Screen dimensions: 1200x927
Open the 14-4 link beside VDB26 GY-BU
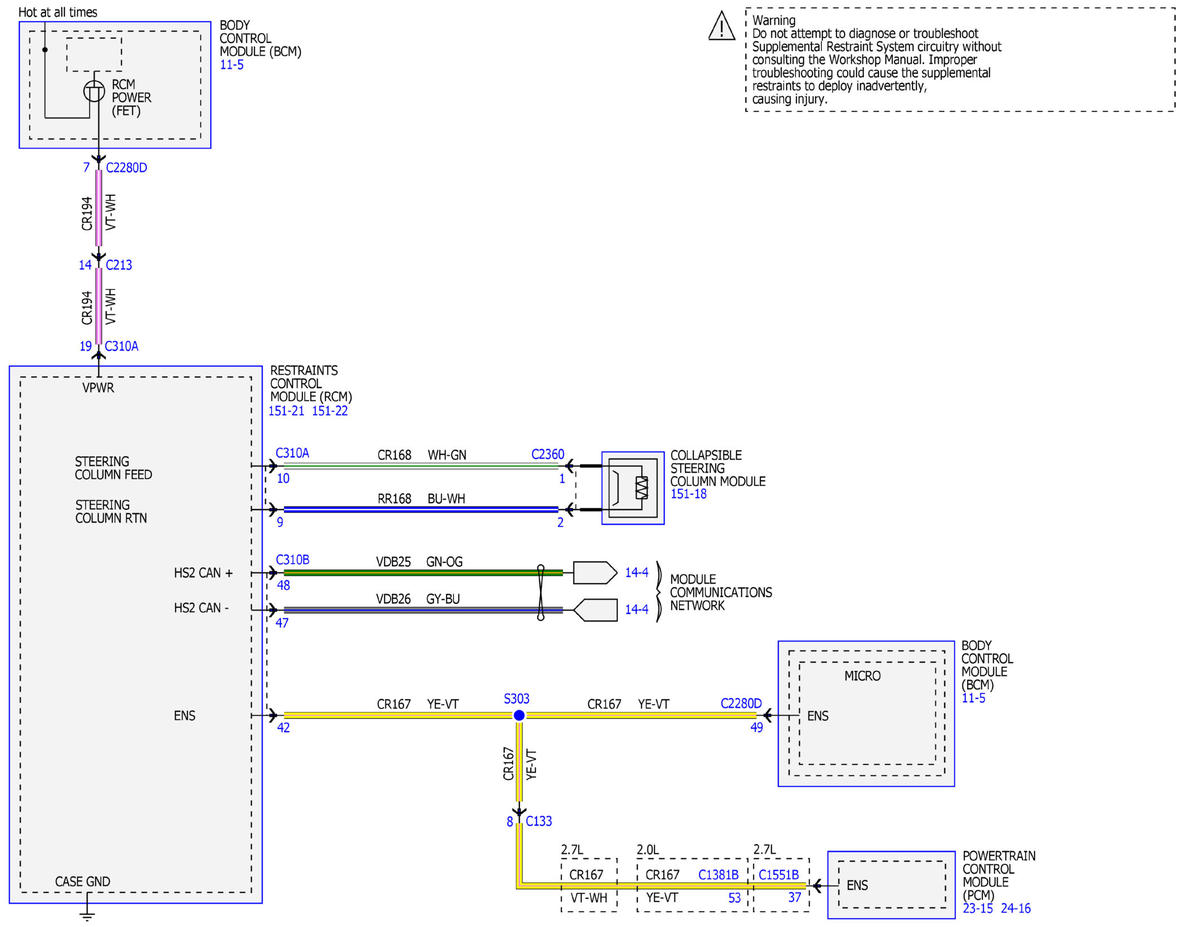coord(636,609)
